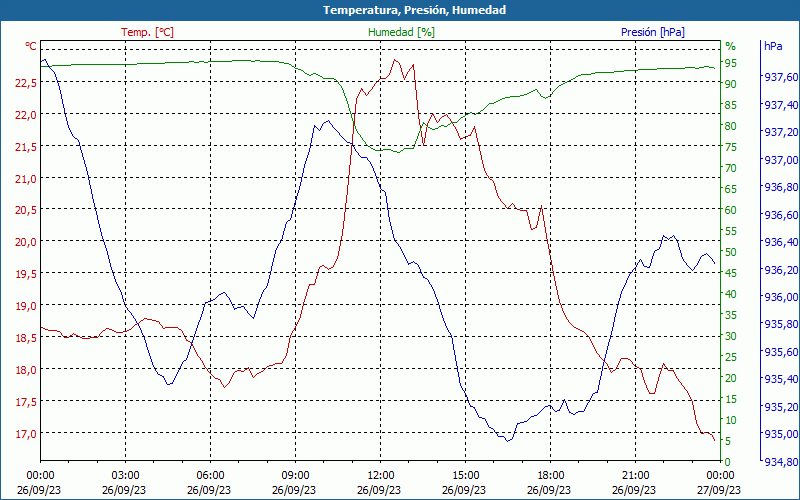The image size is (800, 500).
Task: Click the 934,80 pressure axis value
Action: pyautogui.click(x=781, y=462)
